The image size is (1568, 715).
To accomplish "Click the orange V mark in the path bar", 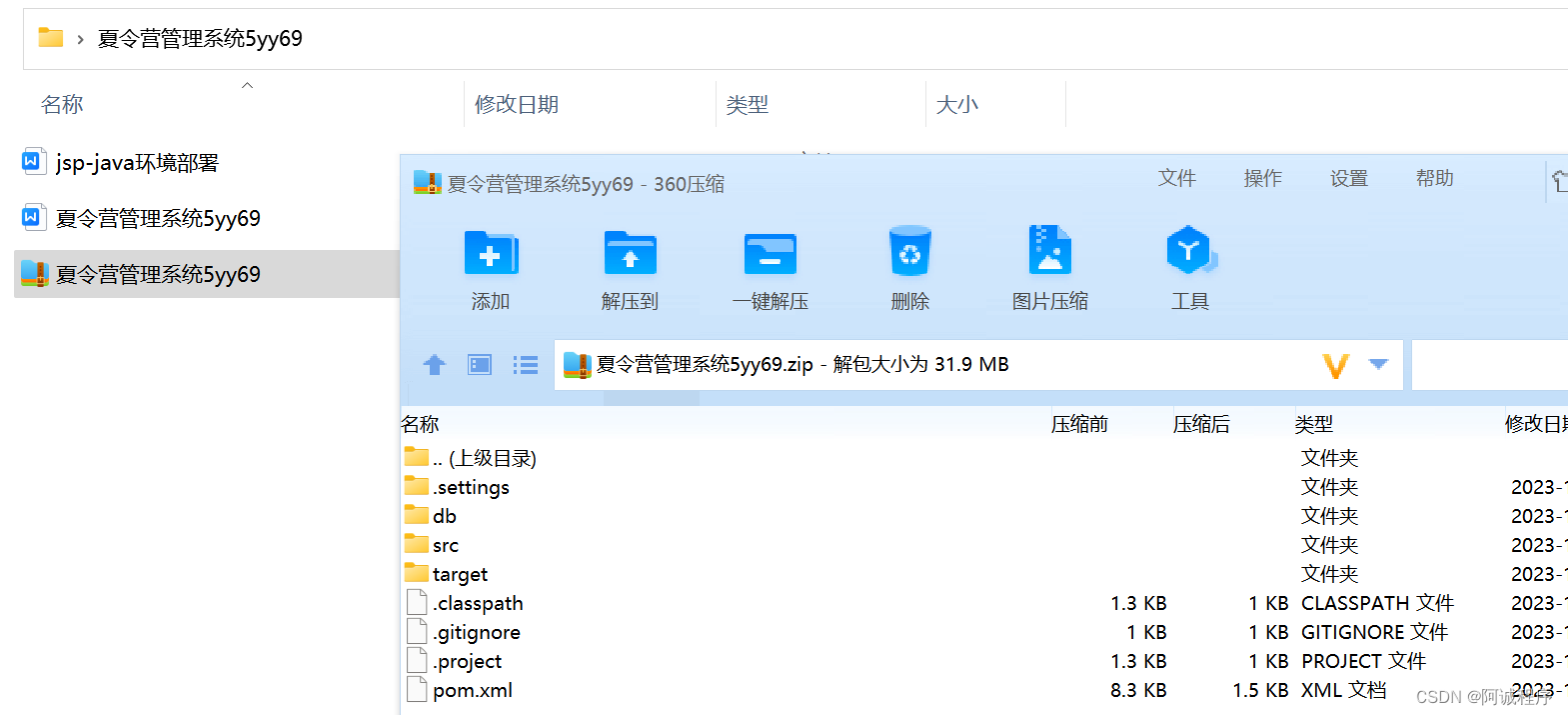I will (1336, 366).
